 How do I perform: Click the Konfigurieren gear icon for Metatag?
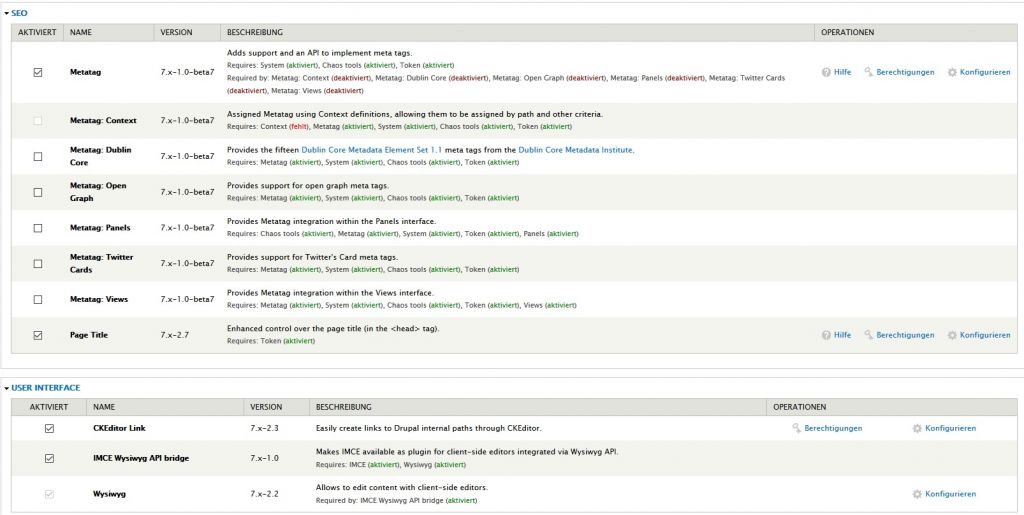coord(952,72)
